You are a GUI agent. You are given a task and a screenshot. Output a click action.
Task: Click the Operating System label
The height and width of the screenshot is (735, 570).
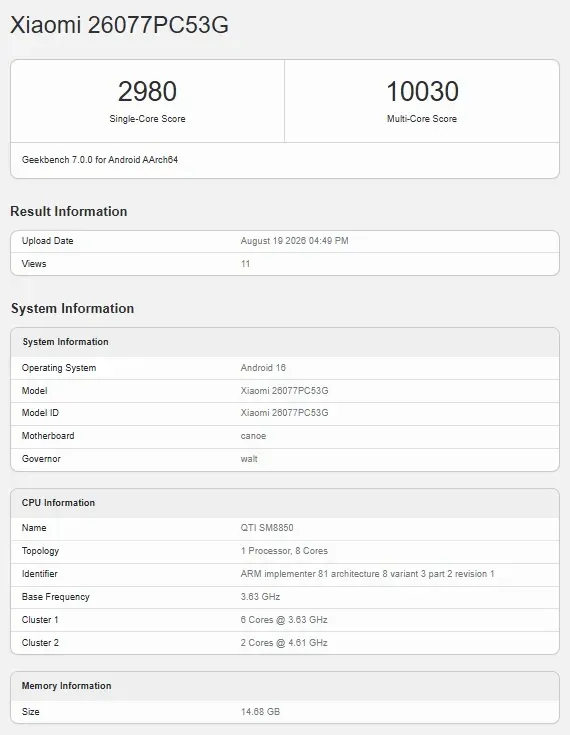tap(59, 368)
